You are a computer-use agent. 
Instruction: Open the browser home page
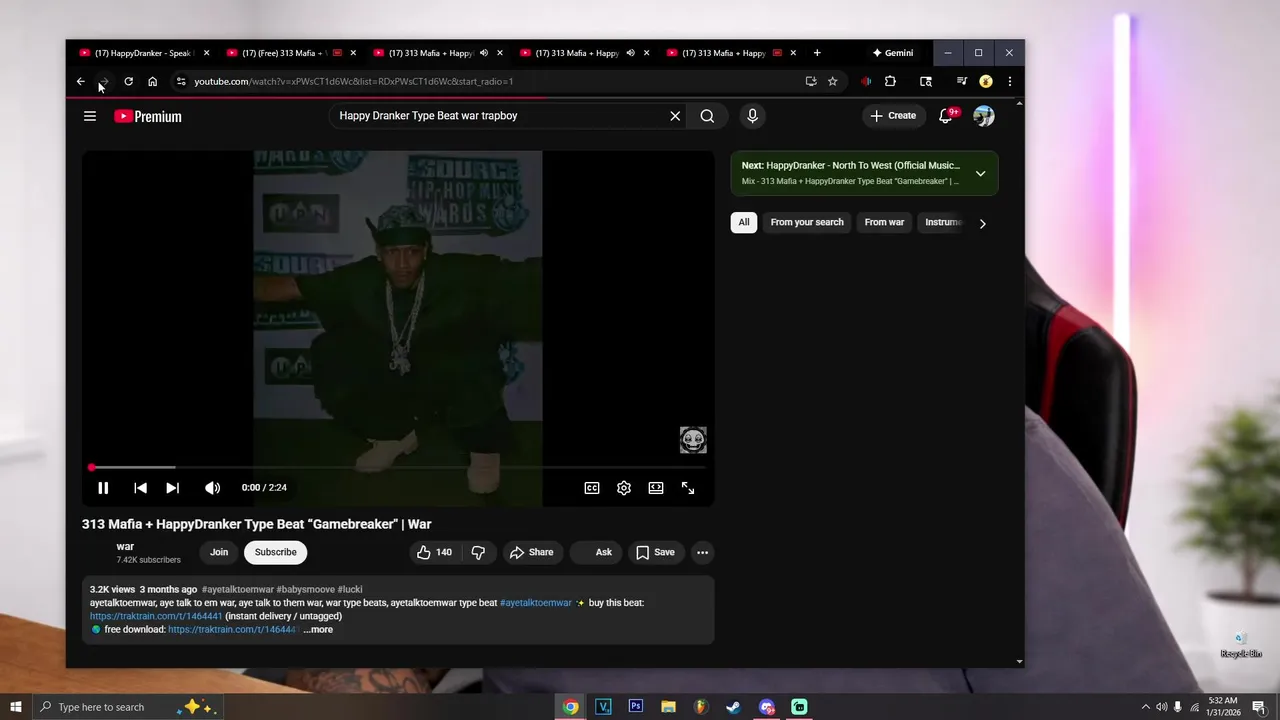click(152, 81)
